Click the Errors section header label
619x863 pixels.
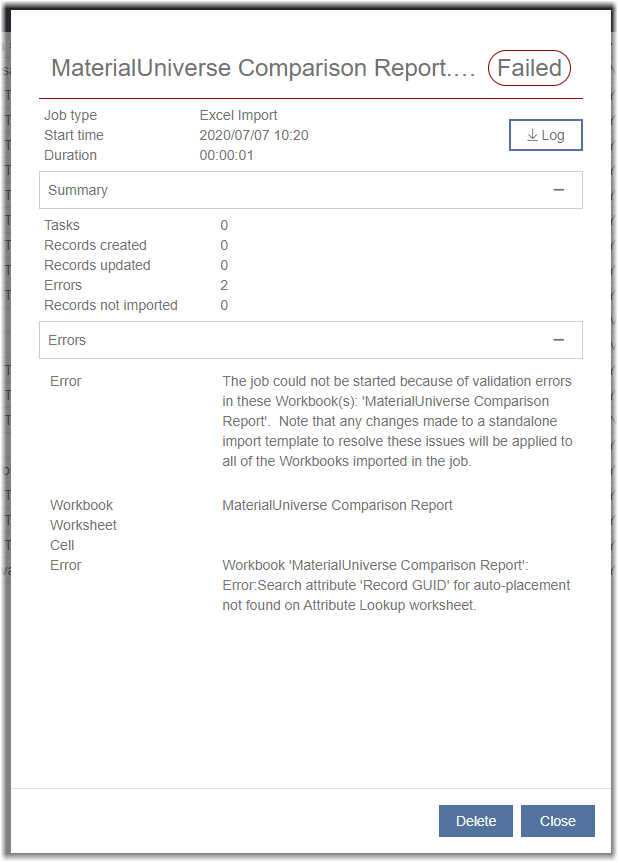coord(67,340)
